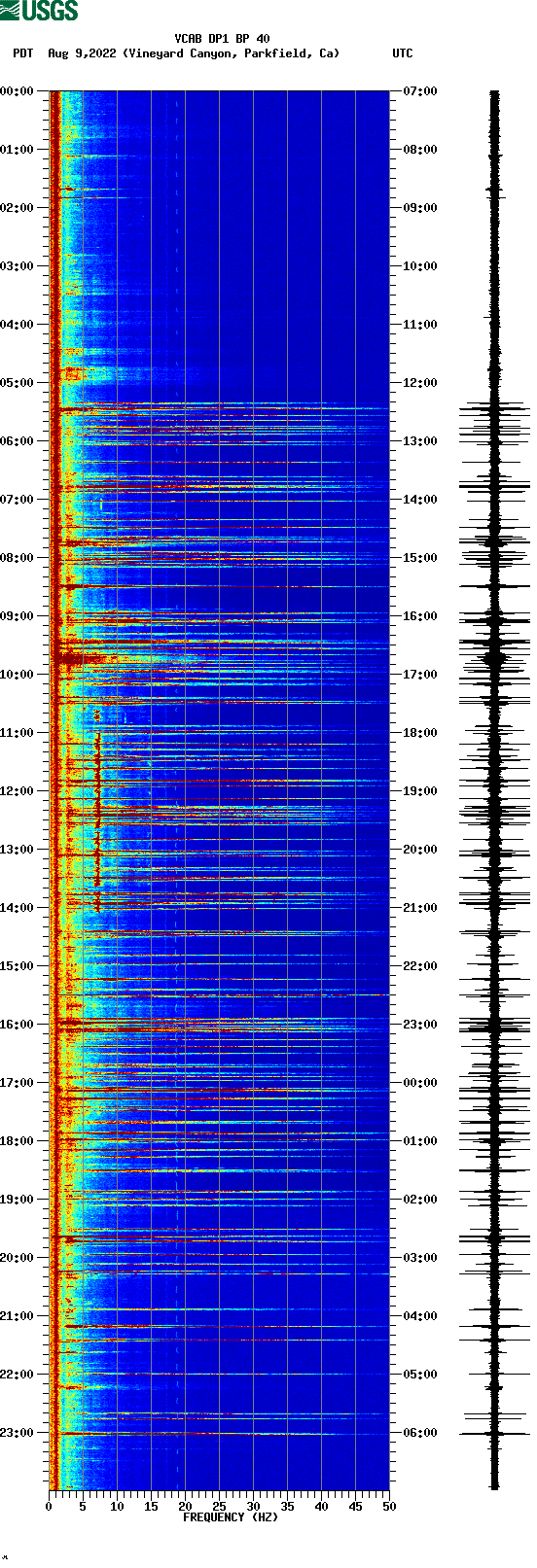The width and height of the screenshot is (537, 1568).
Task: Click the 23:00 label on the UTC axis
Action: point(420,1025)
